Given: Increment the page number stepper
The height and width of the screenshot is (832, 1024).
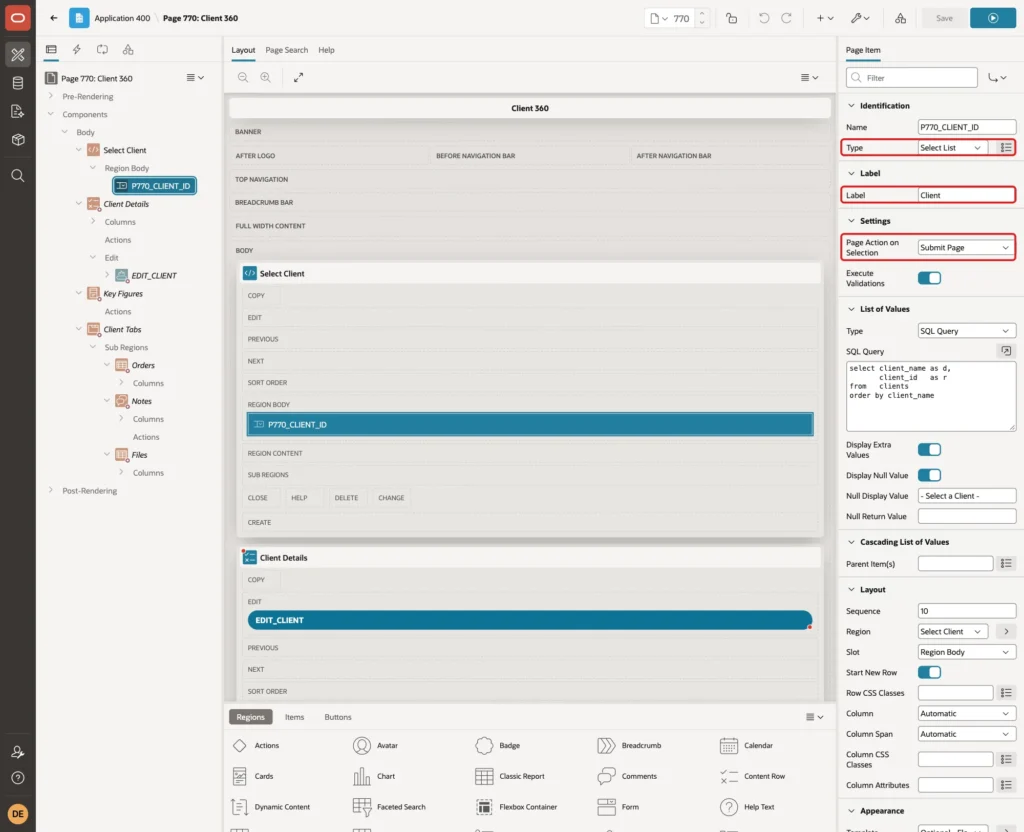Looking at the screenshot, I should (x=702, y=13).
